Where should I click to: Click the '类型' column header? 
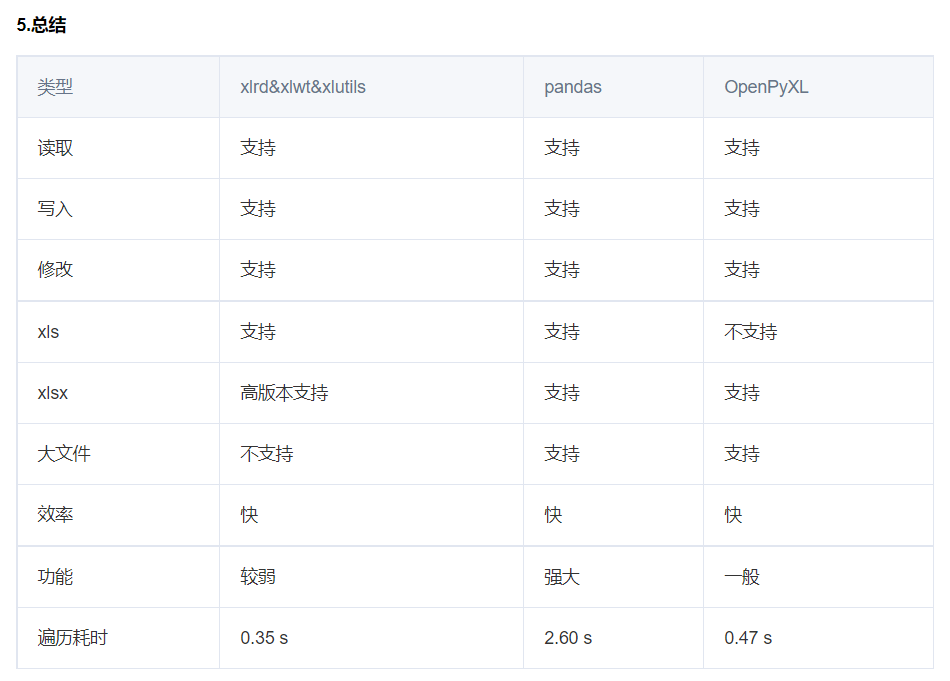[55, 87]
